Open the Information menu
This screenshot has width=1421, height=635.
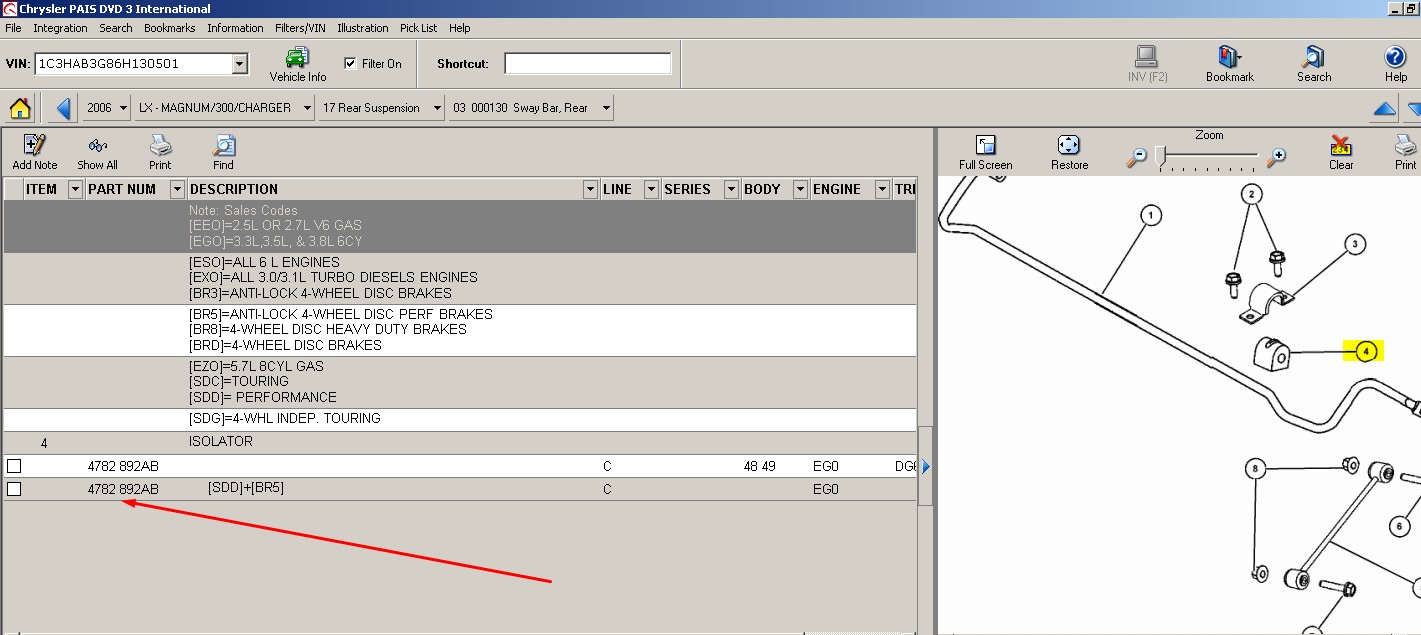pos(235,28)
